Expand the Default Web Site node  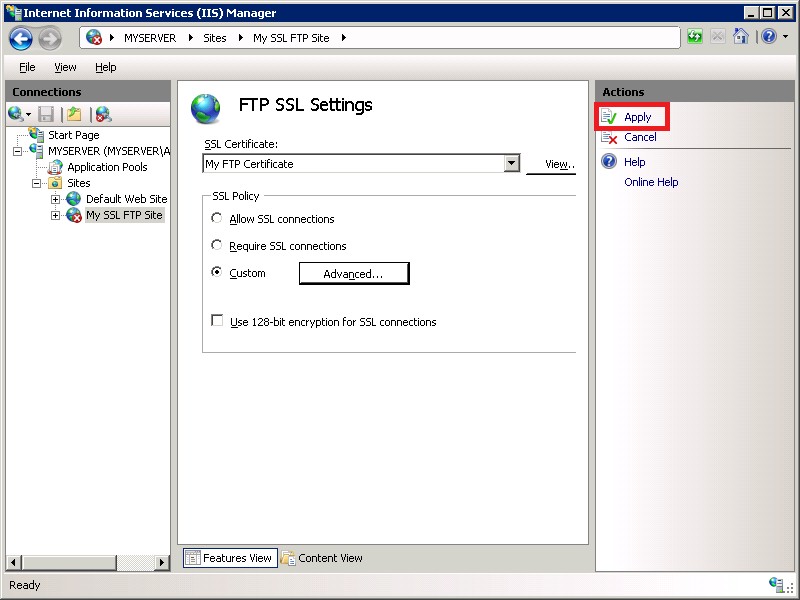(x=56, y=199)
